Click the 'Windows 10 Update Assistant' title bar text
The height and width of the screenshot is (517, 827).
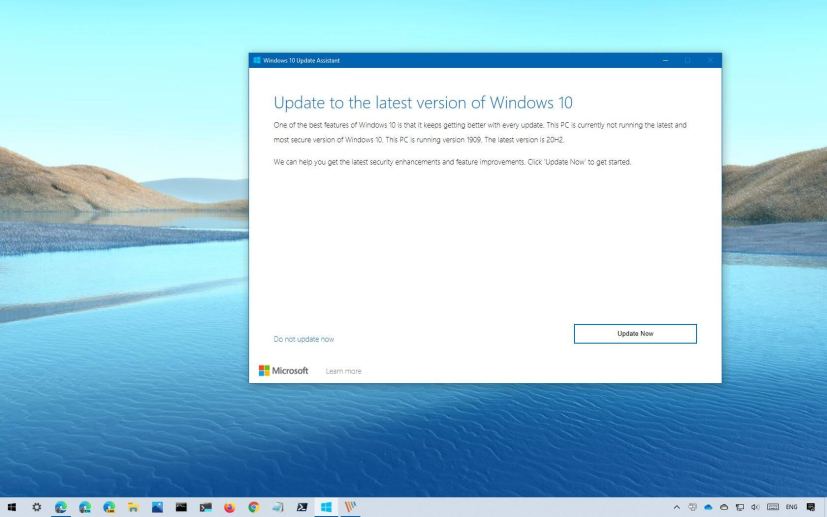tap(301, 60)
